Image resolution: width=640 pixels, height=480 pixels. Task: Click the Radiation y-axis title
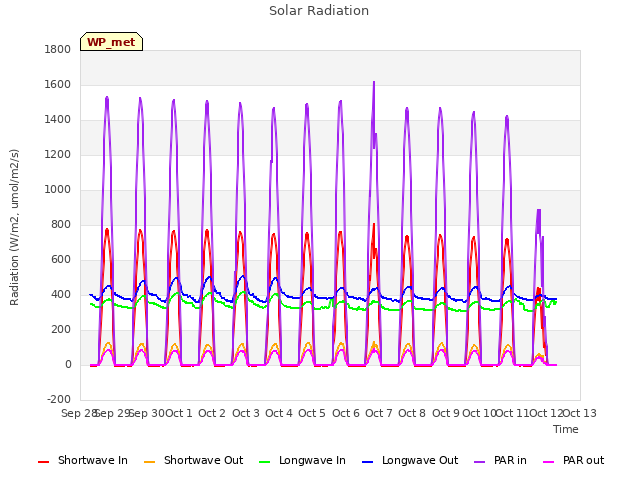pos(14,227)
